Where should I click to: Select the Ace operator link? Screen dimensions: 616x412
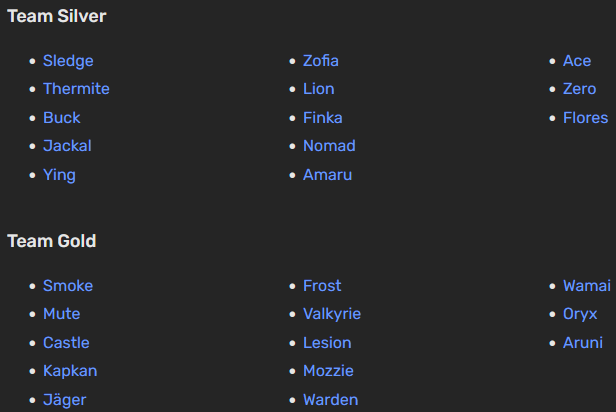click(577, 61)
